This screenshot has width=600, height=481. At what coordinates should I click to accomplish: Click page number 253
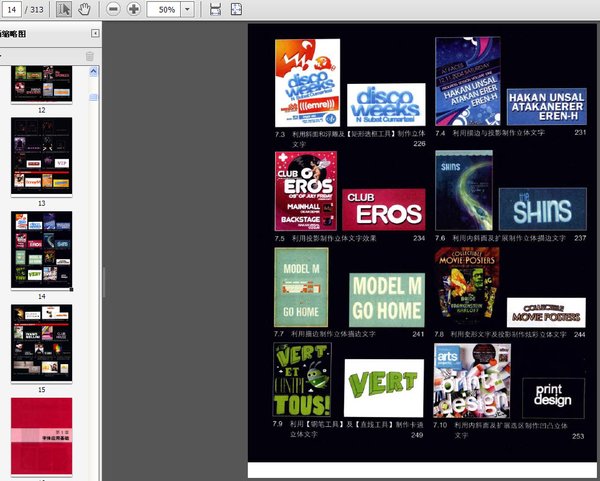(x=578, y=436)
